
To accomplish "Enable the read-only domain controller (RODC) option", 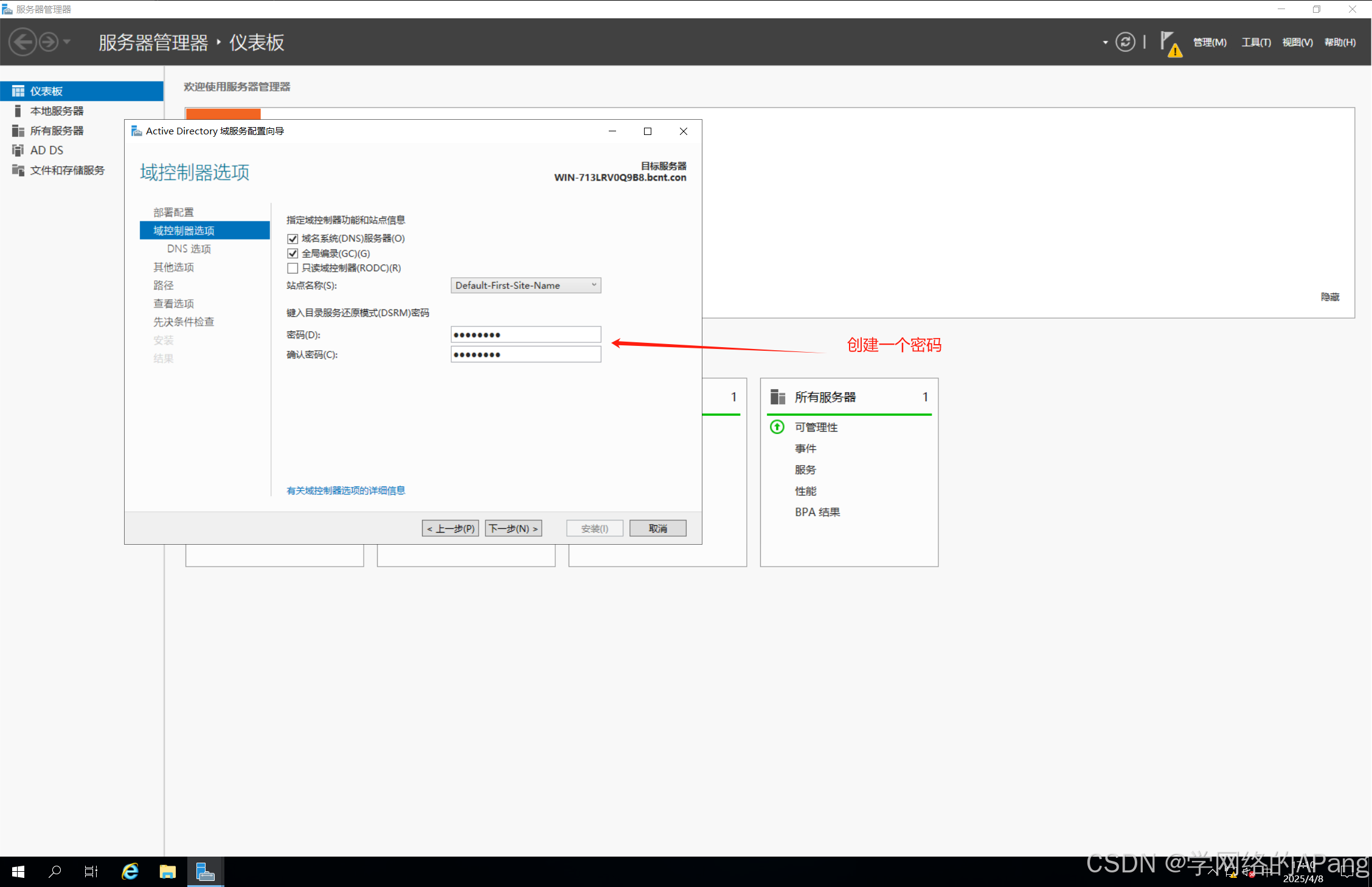I will click(293, 268).
